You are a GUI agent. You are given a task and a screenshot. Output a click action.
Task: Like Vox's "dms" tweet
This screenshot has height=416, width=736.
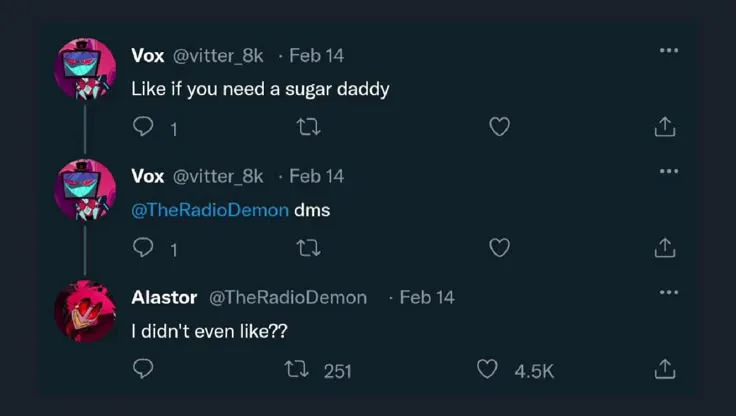tap(500, 247)
